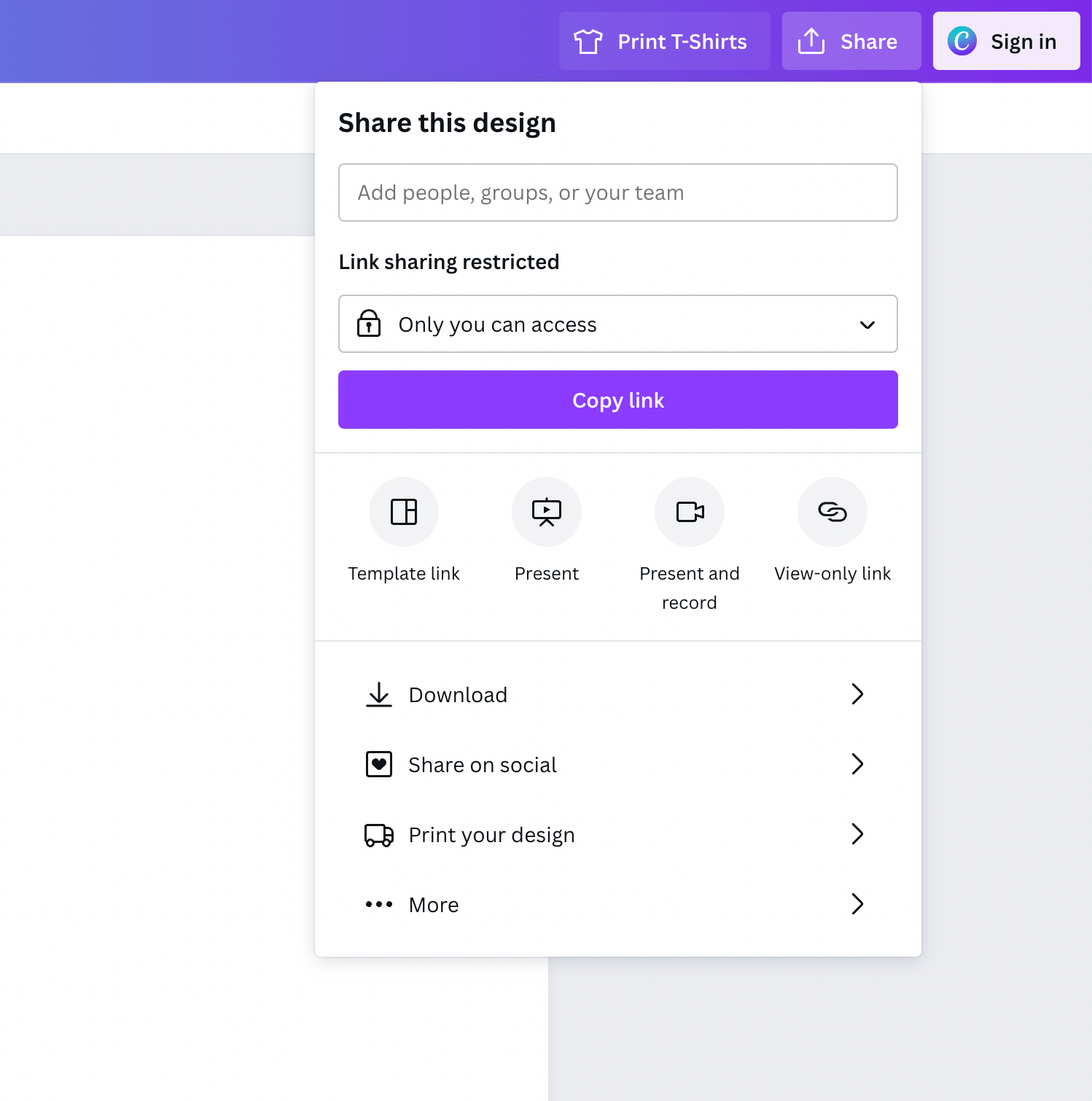Image resolution: width=1092 pixels, height=1101 pixels.
Task: Click the Template link icon
Action: click(x=404, y=512)
